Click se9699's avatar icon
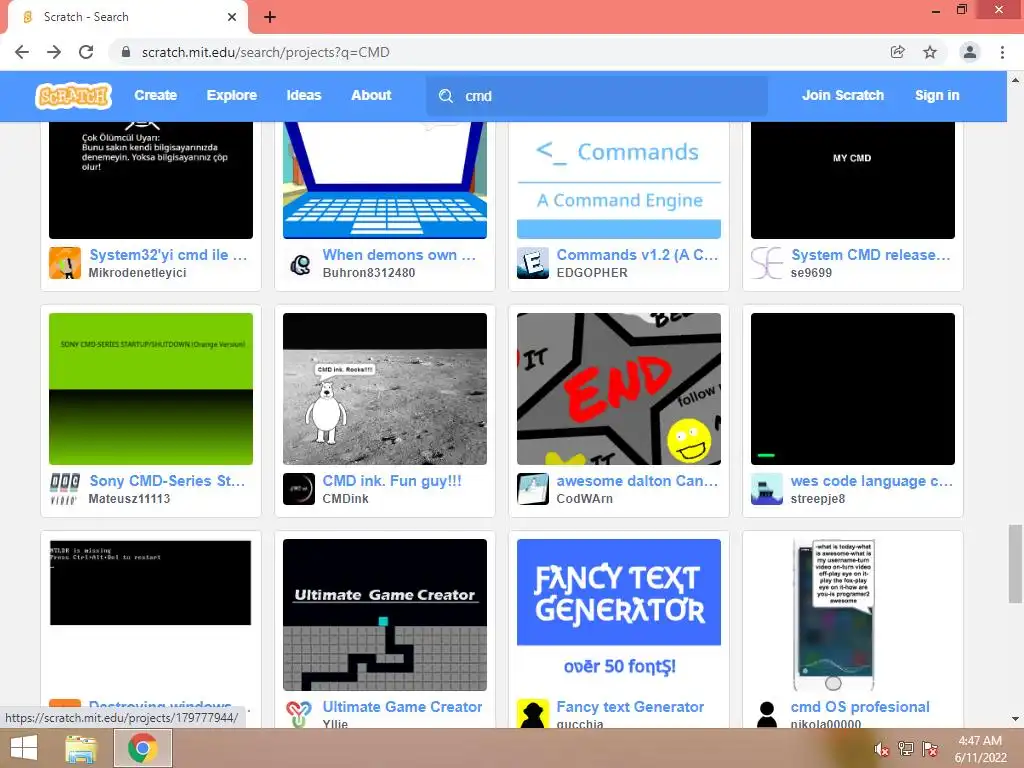This screenshot has height=768, width=1024. pyautogui.click(x=767, y=263)
